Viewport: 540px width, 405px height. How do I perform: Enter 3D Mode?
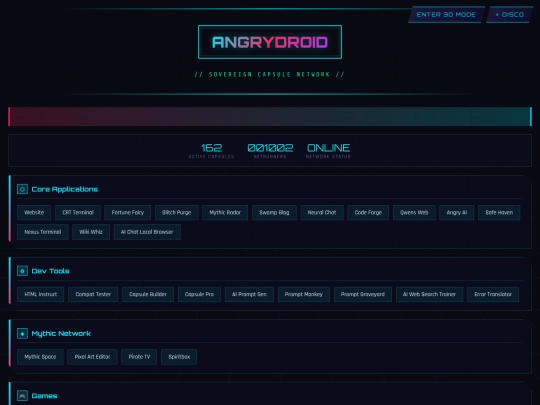tap(446, 14)
